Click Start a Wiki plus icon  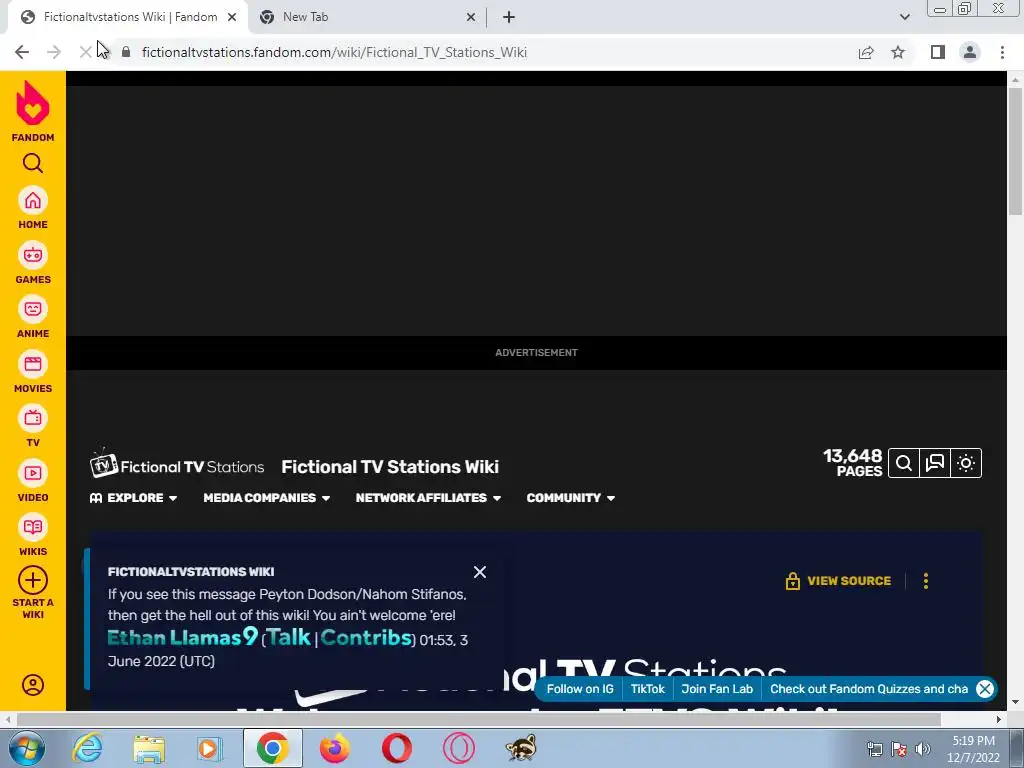tap(33, 580)
